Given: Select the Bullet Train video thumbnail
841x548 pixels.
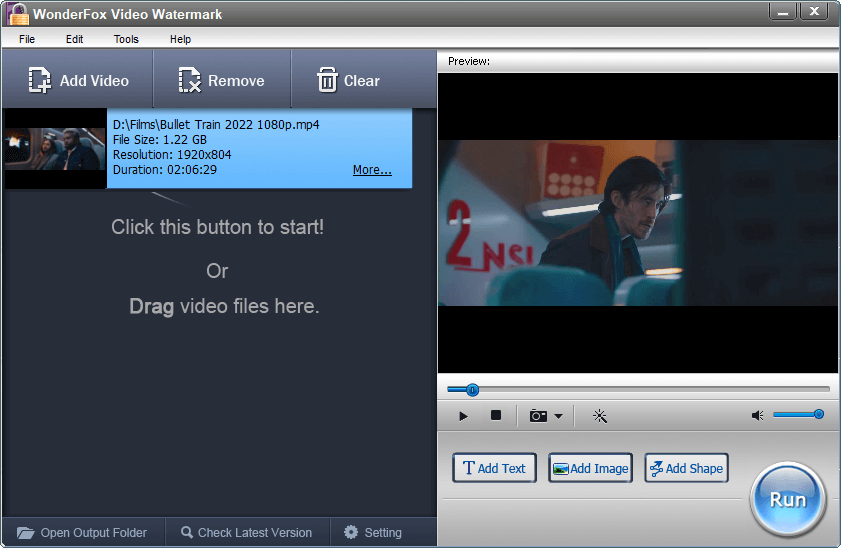Looking at the screenshot, I should tap(55, 149).
